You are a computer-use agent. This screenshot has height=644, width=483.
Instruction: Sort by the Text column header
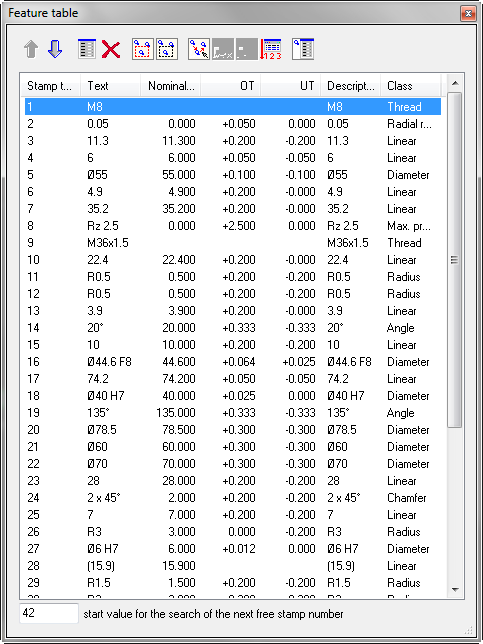click(x=110, y=86)
